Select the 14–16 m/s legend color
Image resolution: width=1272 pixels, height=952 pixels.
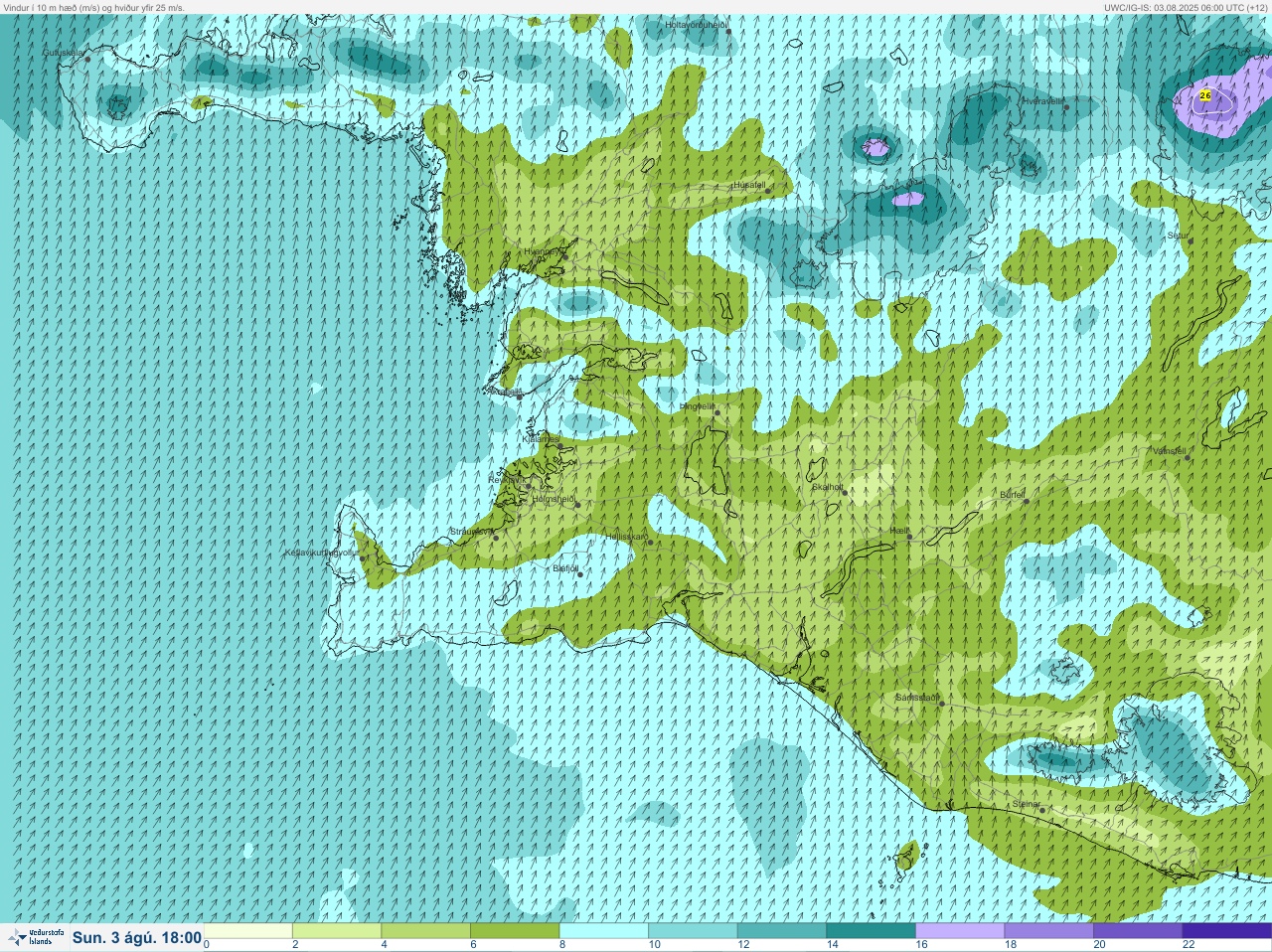871,931
